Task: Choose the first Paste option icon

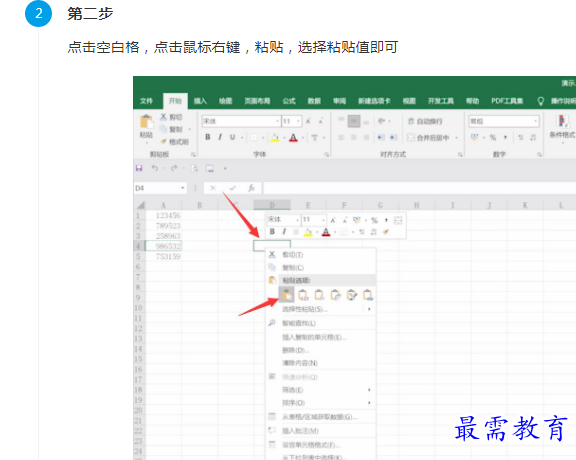Action: (x=287, y=295)
